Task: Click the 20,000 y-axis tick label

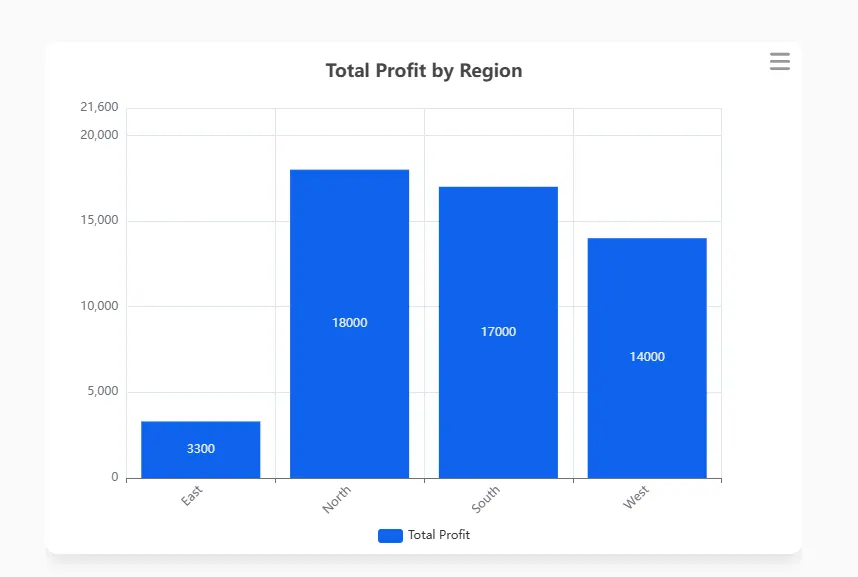Action: (99, 135)
